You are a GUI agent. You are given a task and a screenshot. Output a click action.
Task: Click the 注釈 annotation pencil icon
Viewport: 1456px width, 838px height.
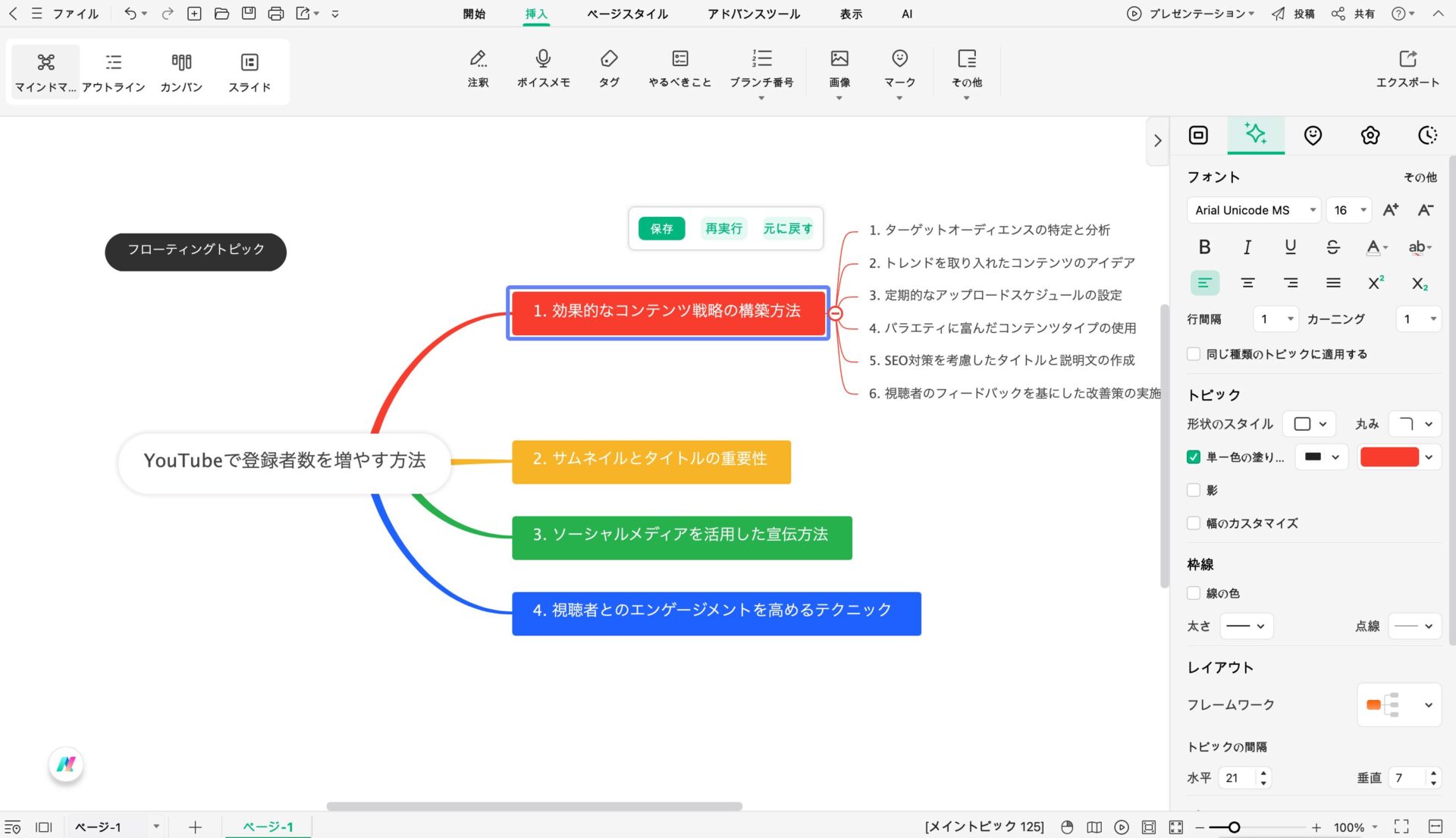click(478, 59)
